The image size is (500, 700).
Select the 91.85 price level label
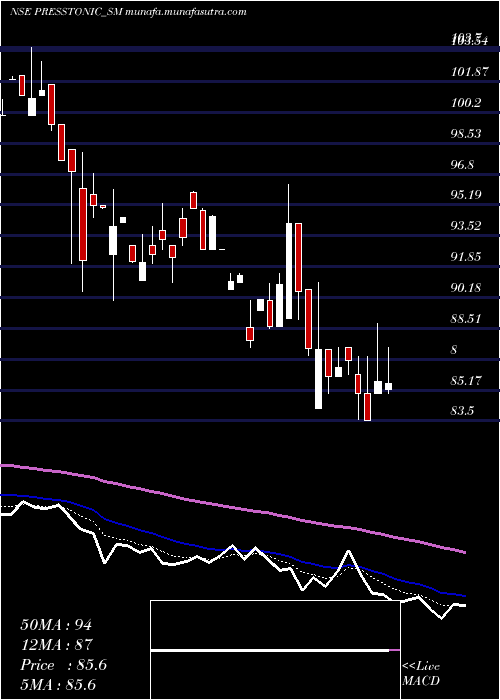pyautogui.click(x=466, y=257)
